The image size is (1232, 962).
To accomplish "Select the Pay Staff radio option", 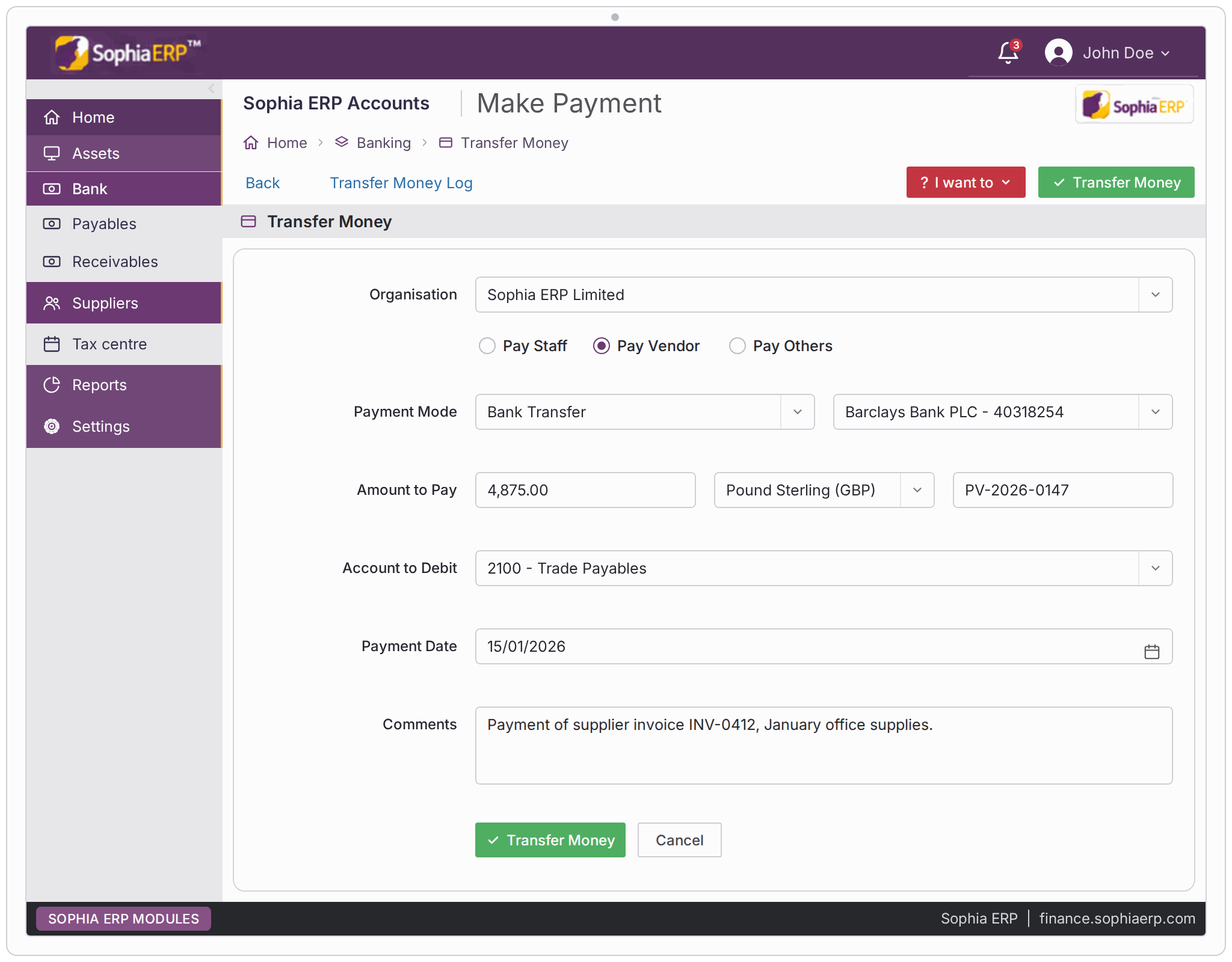I will [x=487, y=346].
